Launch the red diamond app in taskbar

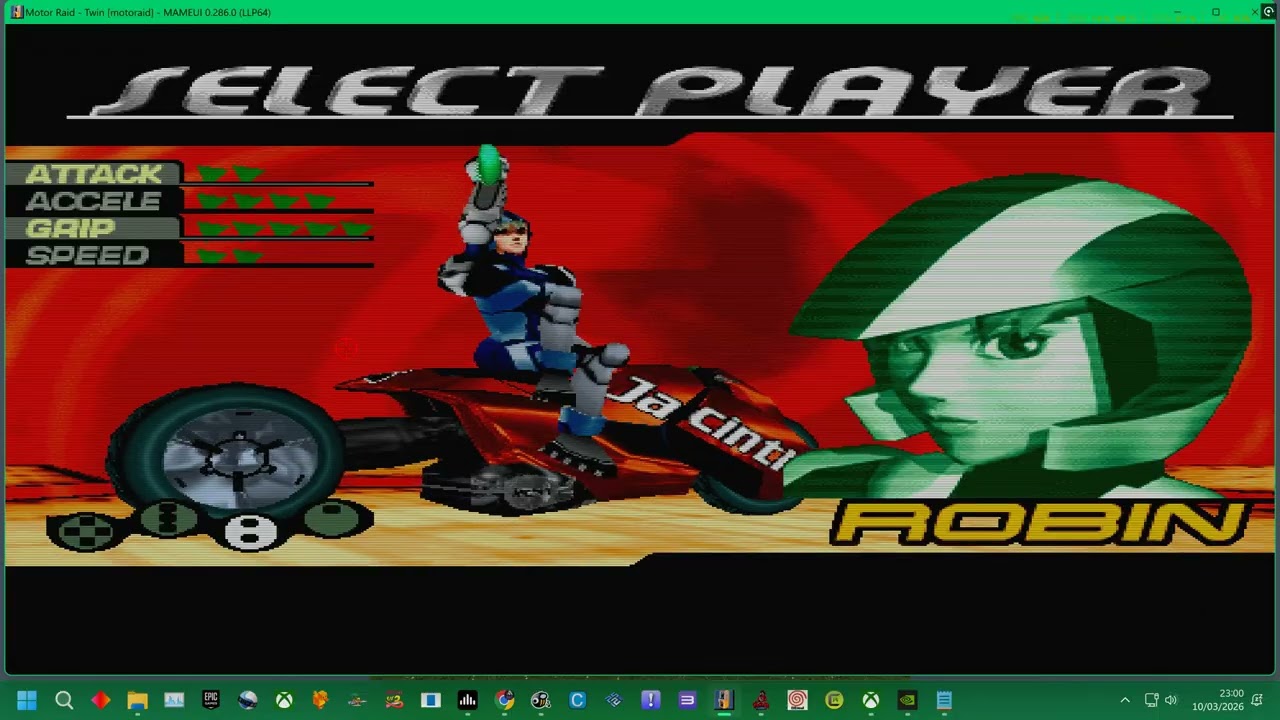[x=101, y=701]
